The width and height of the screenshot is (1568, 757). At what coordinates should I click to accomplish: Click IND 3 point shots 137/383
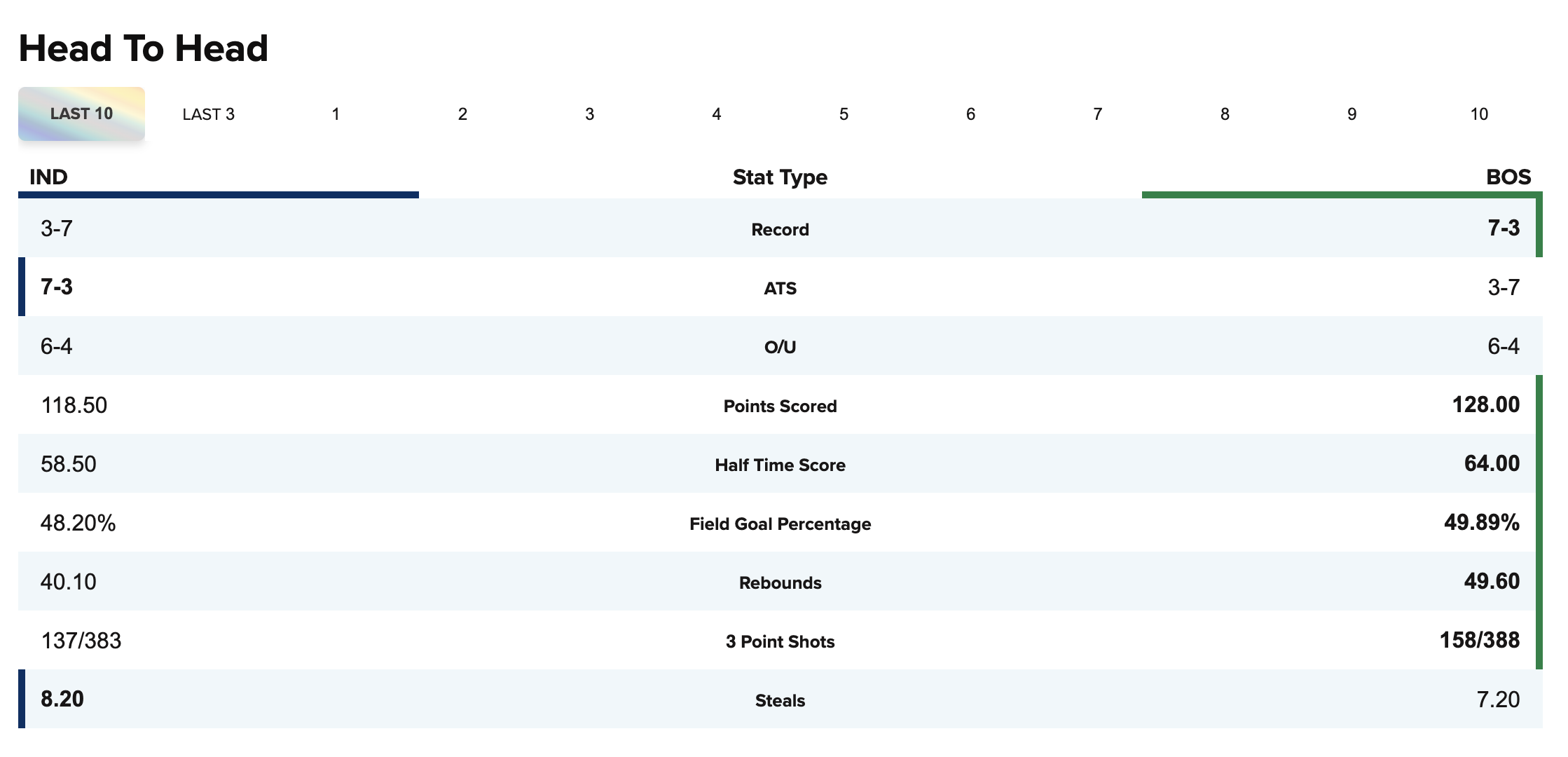pos(81,641)
